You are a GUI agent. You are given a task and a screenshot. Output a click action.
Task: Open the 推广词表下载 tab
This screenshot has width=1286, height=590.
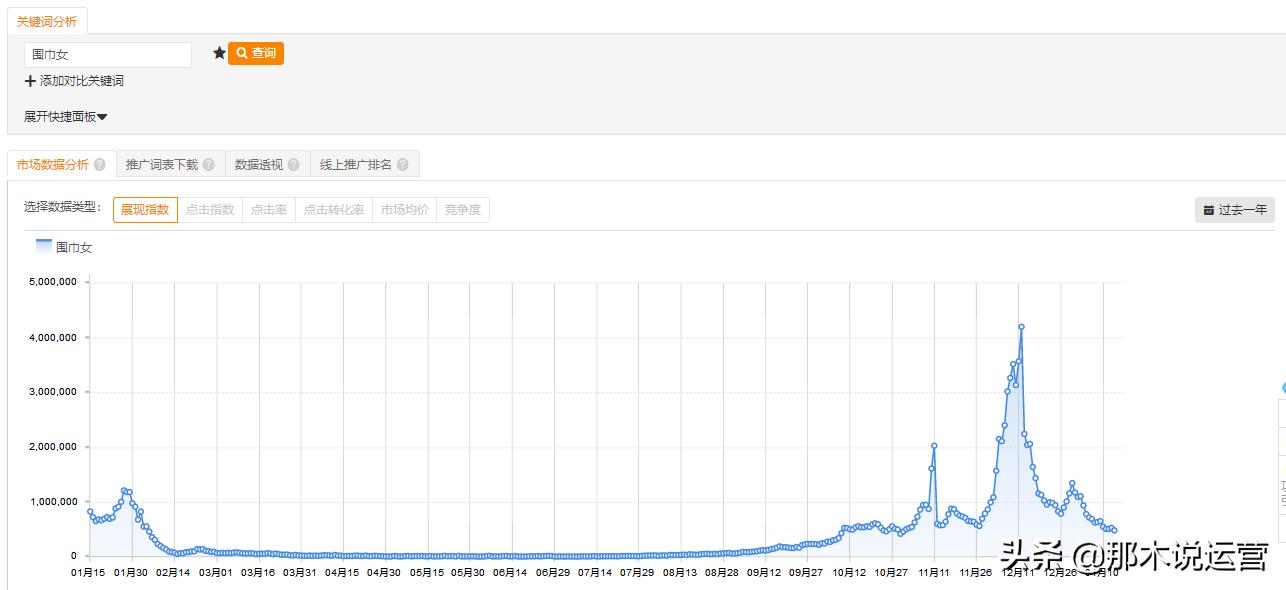162,165
